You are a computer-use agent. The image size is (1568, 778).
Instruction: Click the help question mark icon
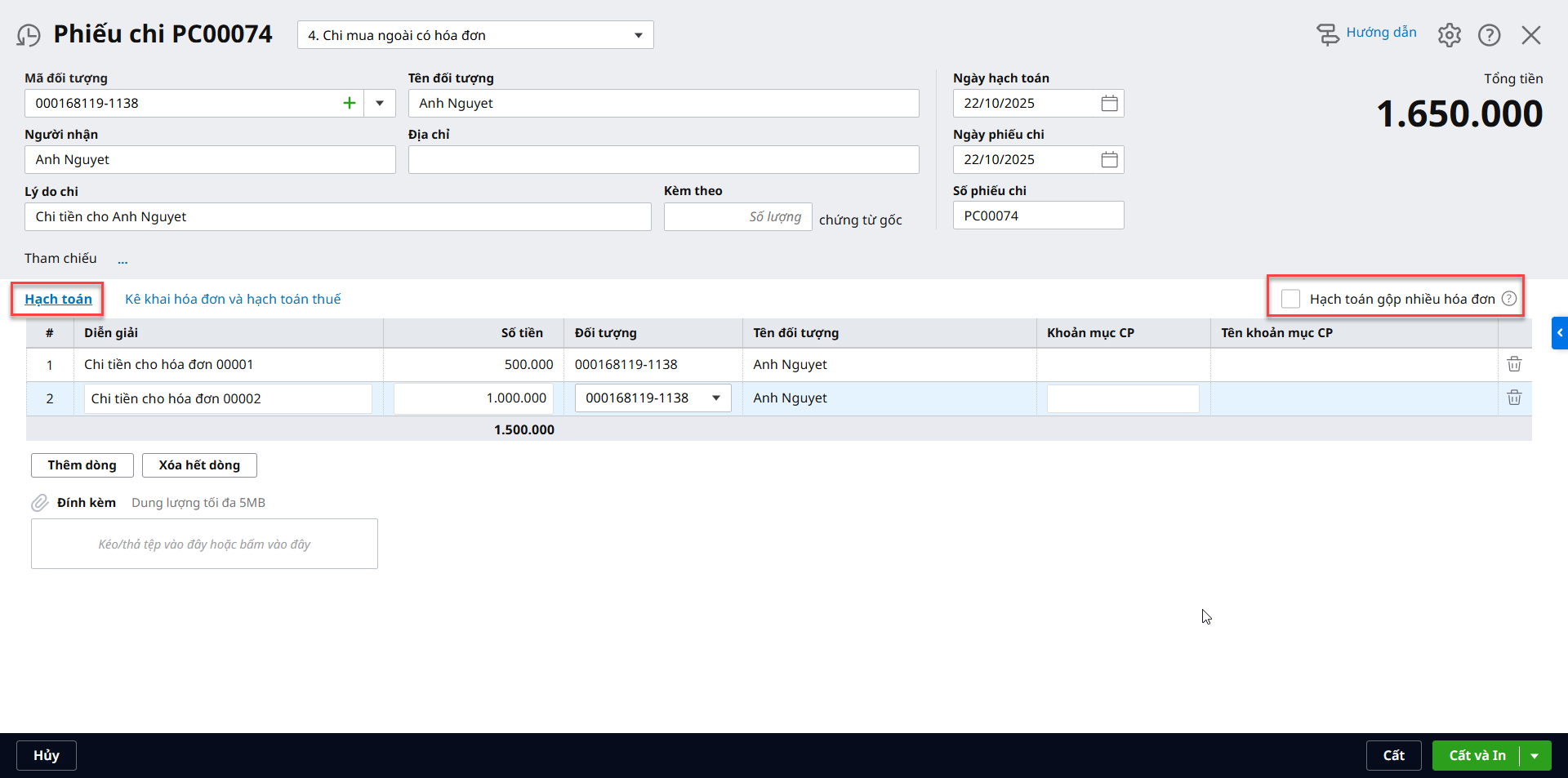click(x=1489, y=35)
